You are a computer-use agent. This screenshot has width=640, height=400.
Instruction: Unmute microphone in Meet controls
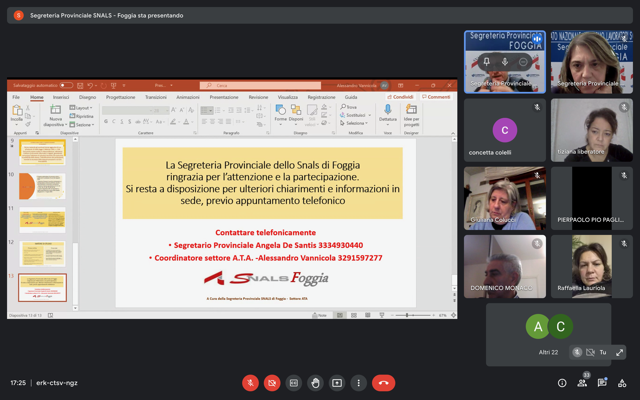250,383
